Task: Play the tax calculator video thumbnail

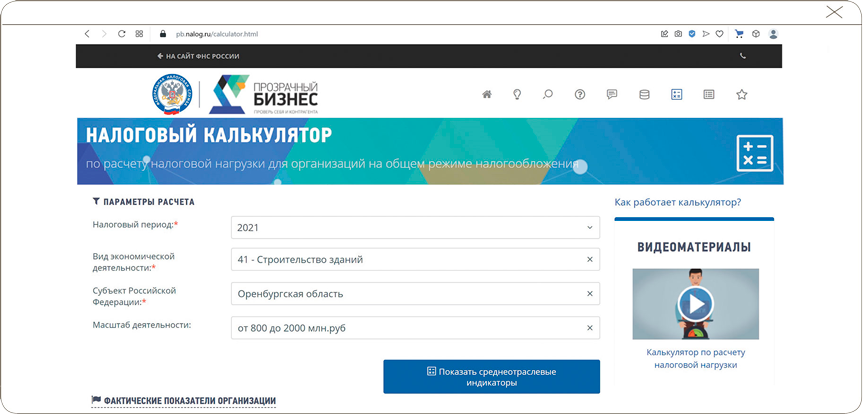Action: pos(695,303)
